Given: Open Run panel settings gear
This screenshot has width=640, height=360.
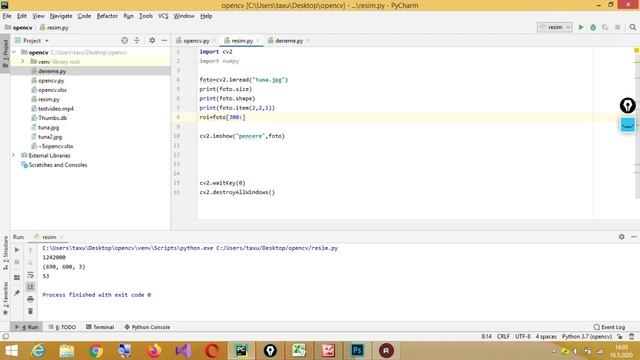Looking at the screenshot, I should pos(622,237).
